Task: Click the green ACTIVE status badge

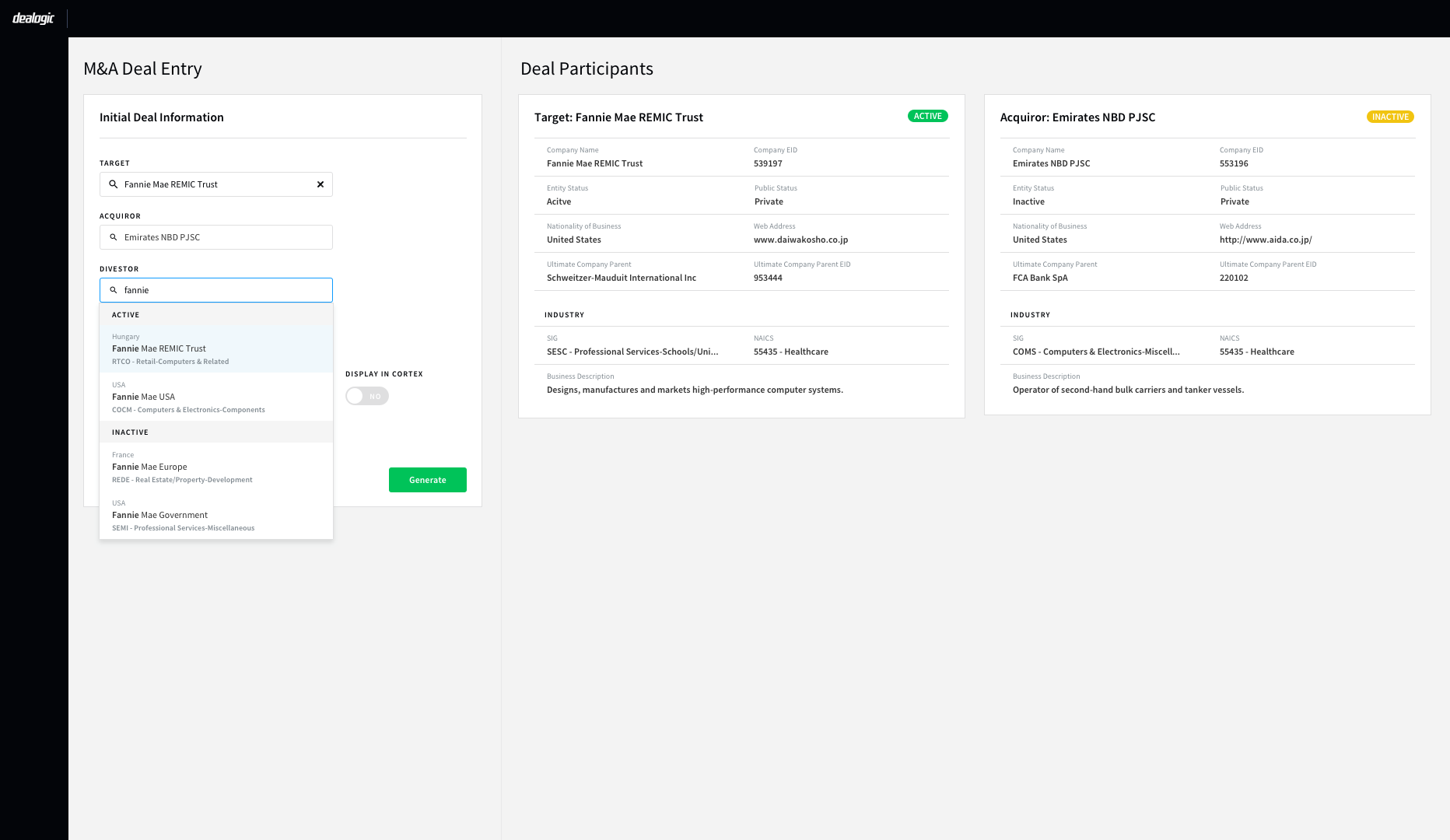Action: pyautogui.click(x=927, y=116)
